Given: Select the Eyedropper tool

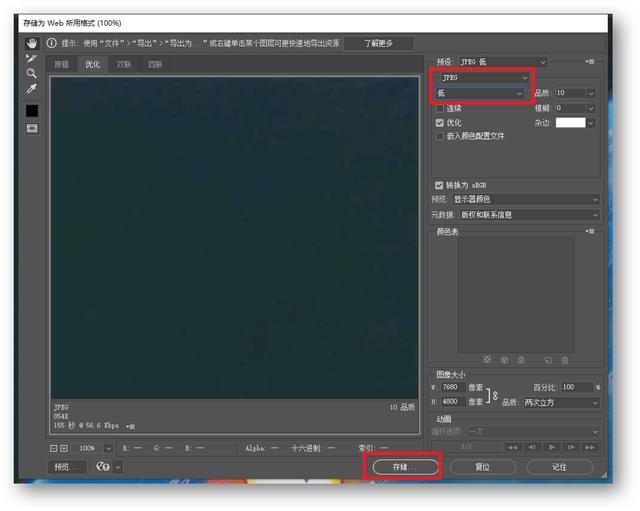Looking at the screenshot, I should tap(32, 88).
